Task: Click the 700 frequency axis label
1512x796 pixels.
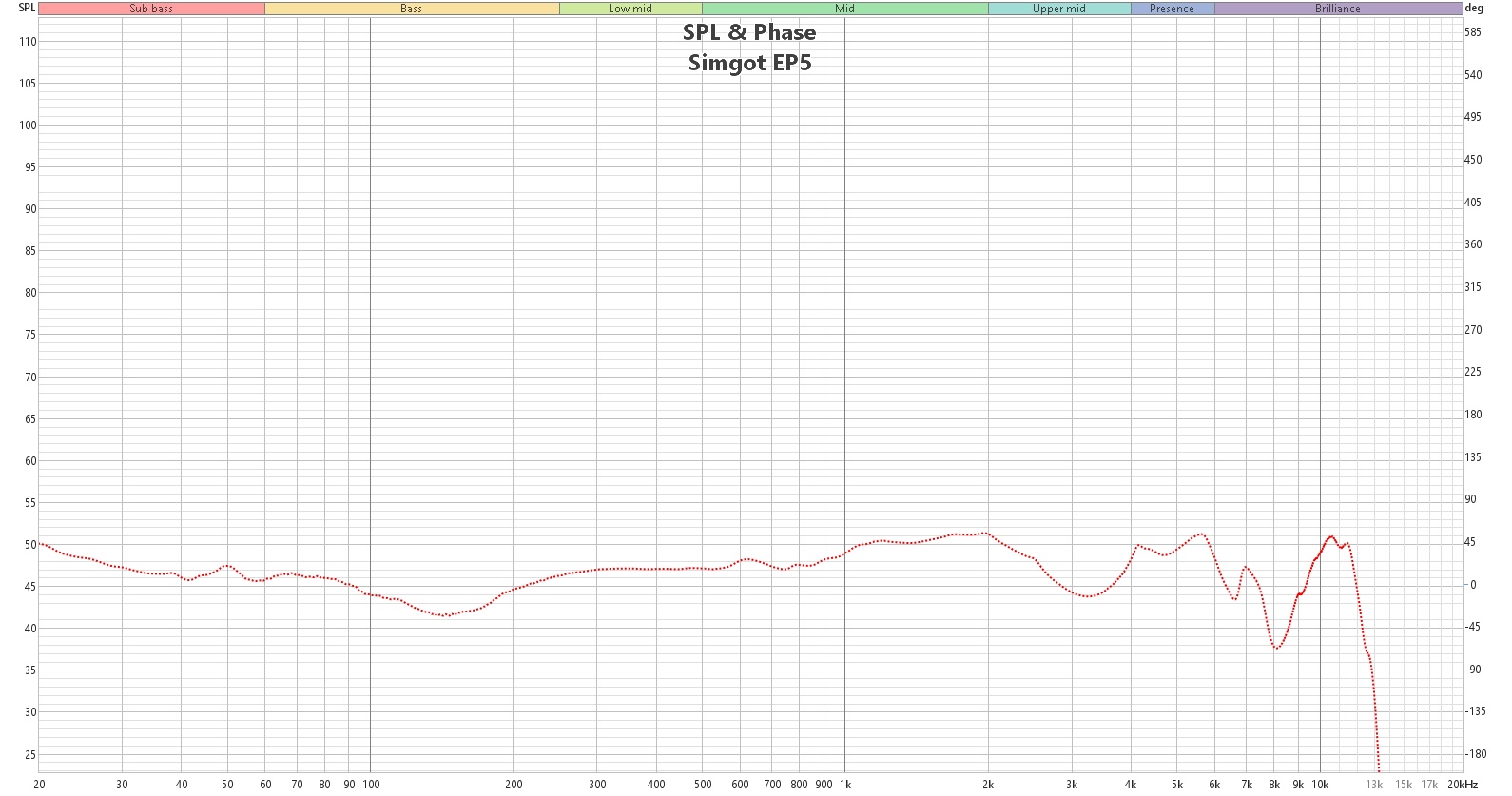Action: click(772, 785)
